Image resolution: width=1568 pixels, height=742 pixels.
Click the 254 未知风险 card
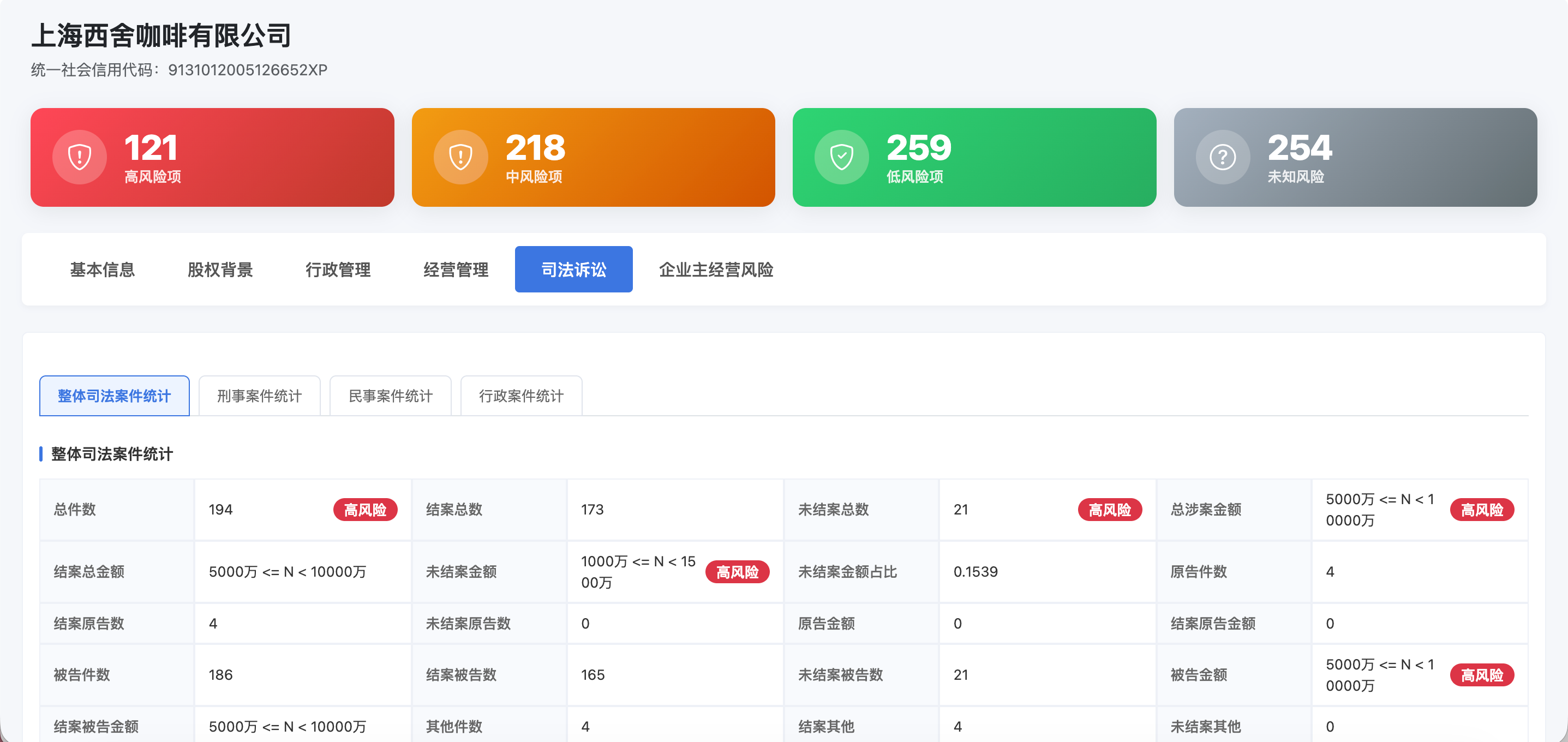point(1356,157)
